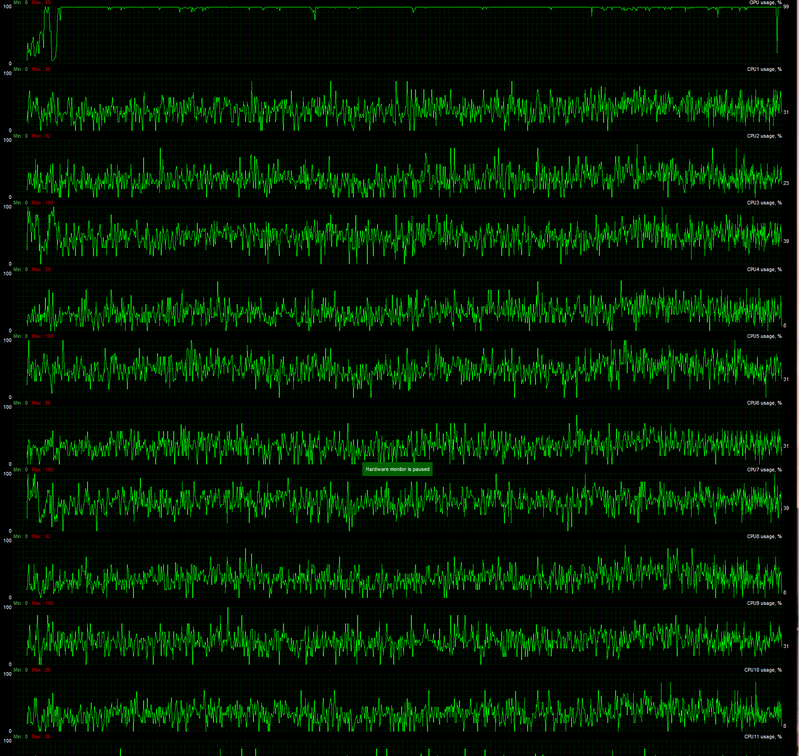Click inside the CPU2 usage graph

397,169
